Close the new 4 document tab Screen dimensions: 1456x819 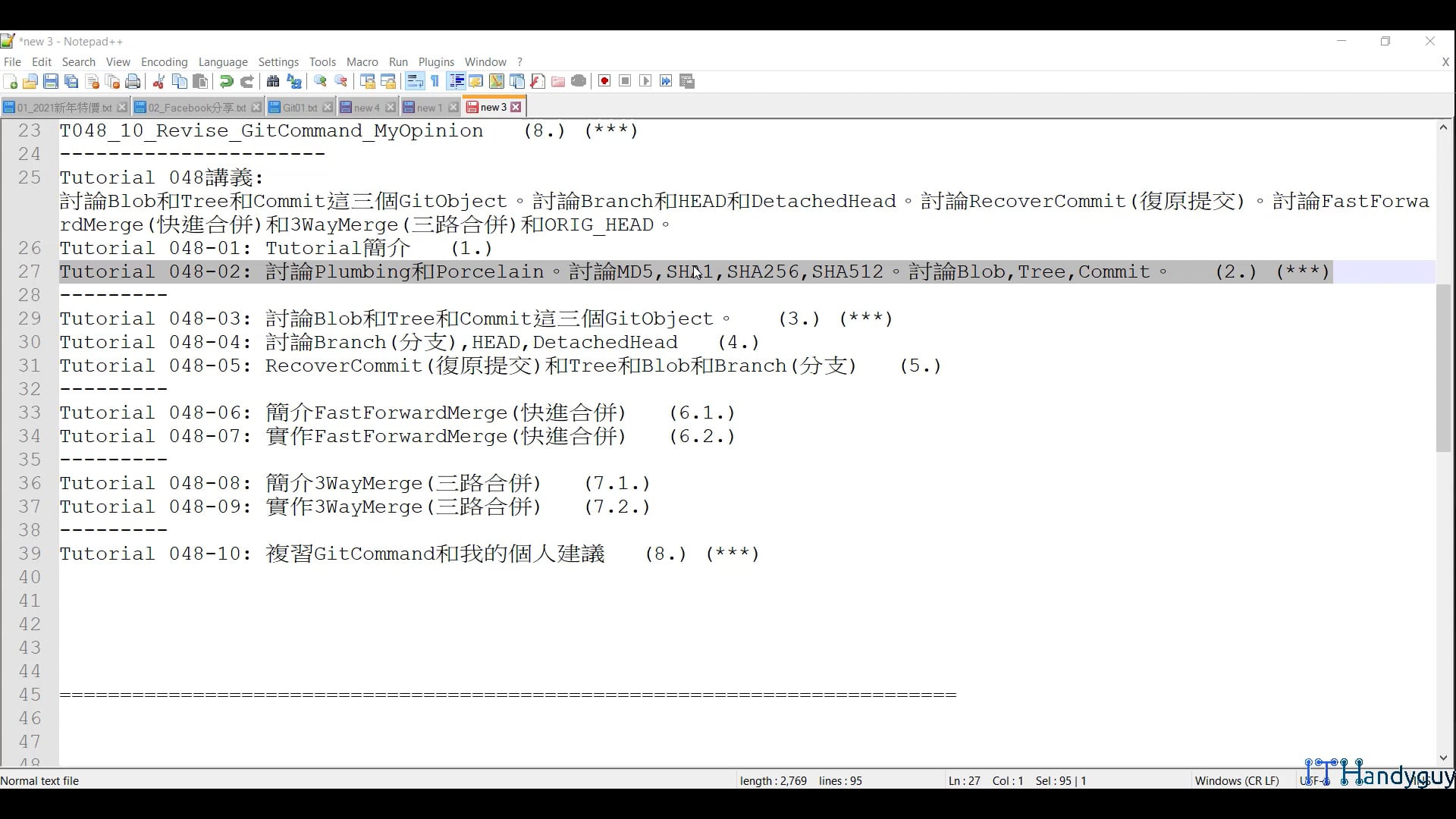coord(391,107)
